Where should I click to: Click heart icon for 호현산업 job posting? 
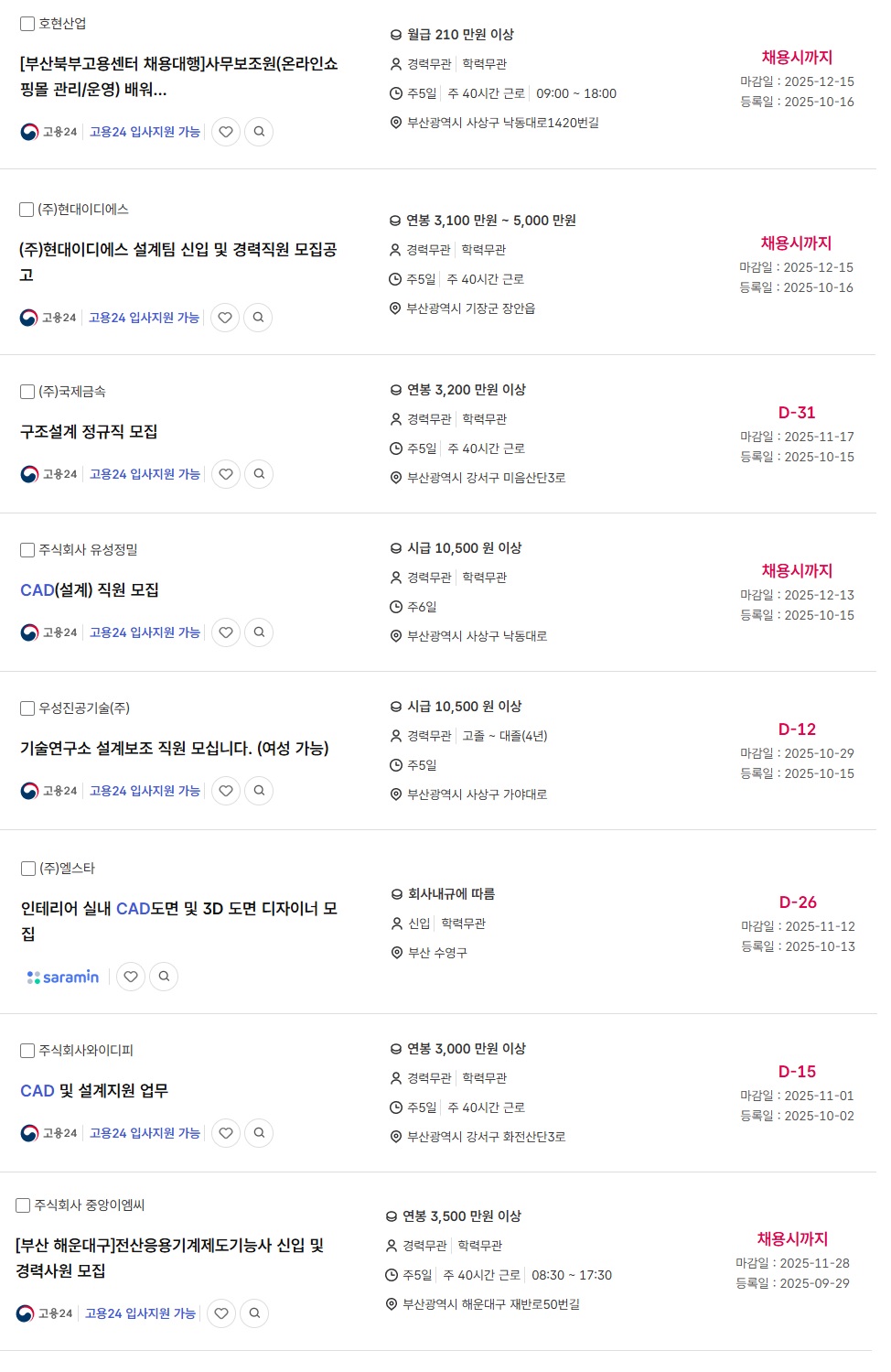226,132
